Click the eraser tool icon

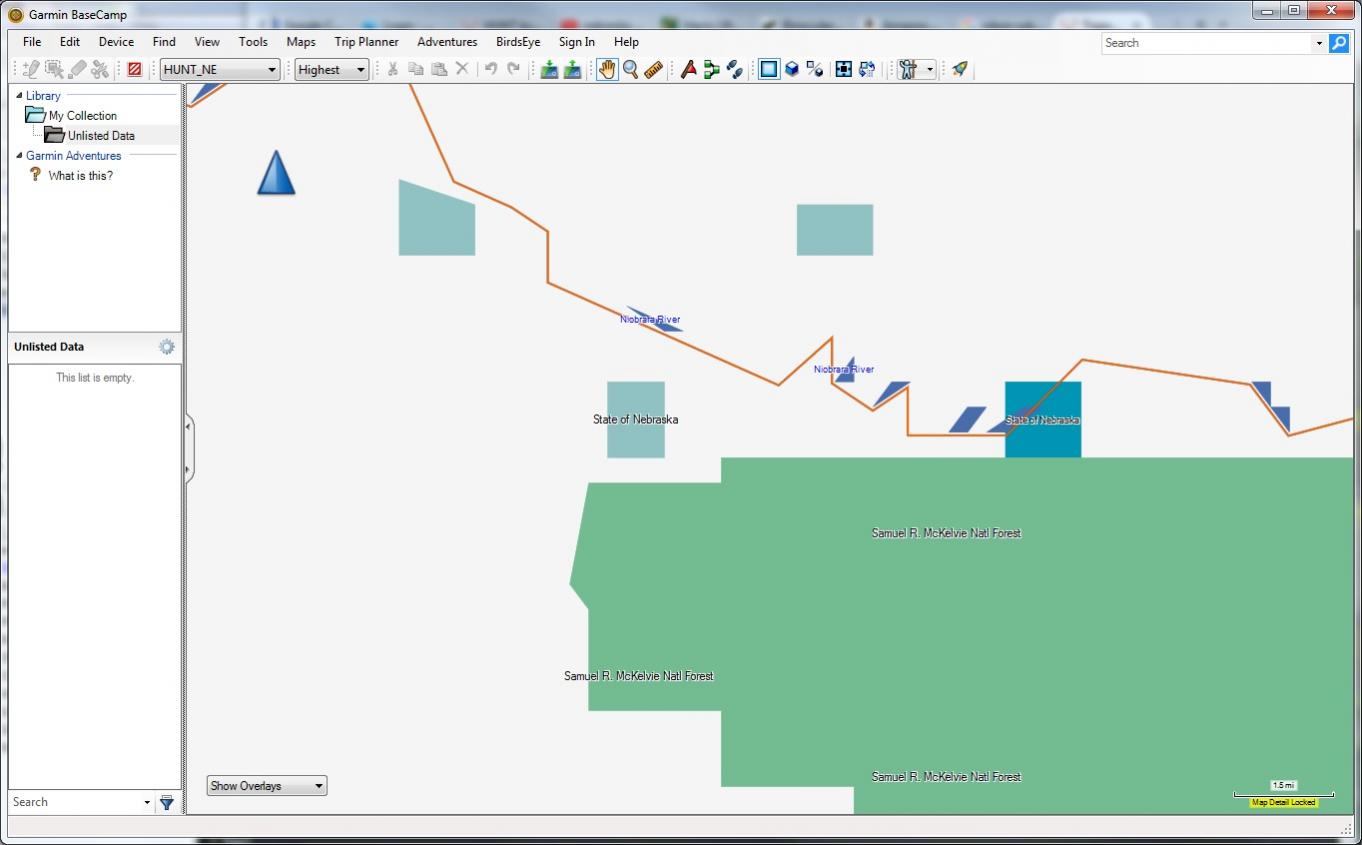(x=77, y=69)
